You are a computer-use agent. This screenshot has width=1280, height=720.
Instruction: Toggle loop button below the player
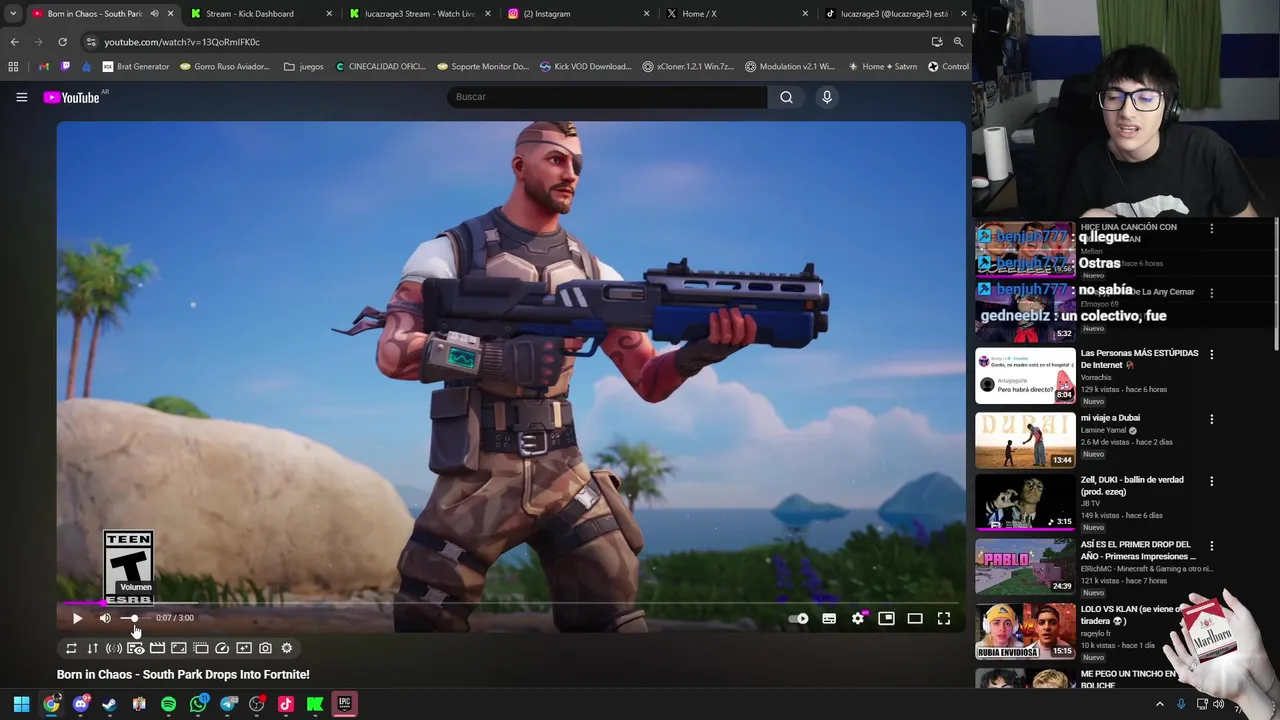pos(71,648)
